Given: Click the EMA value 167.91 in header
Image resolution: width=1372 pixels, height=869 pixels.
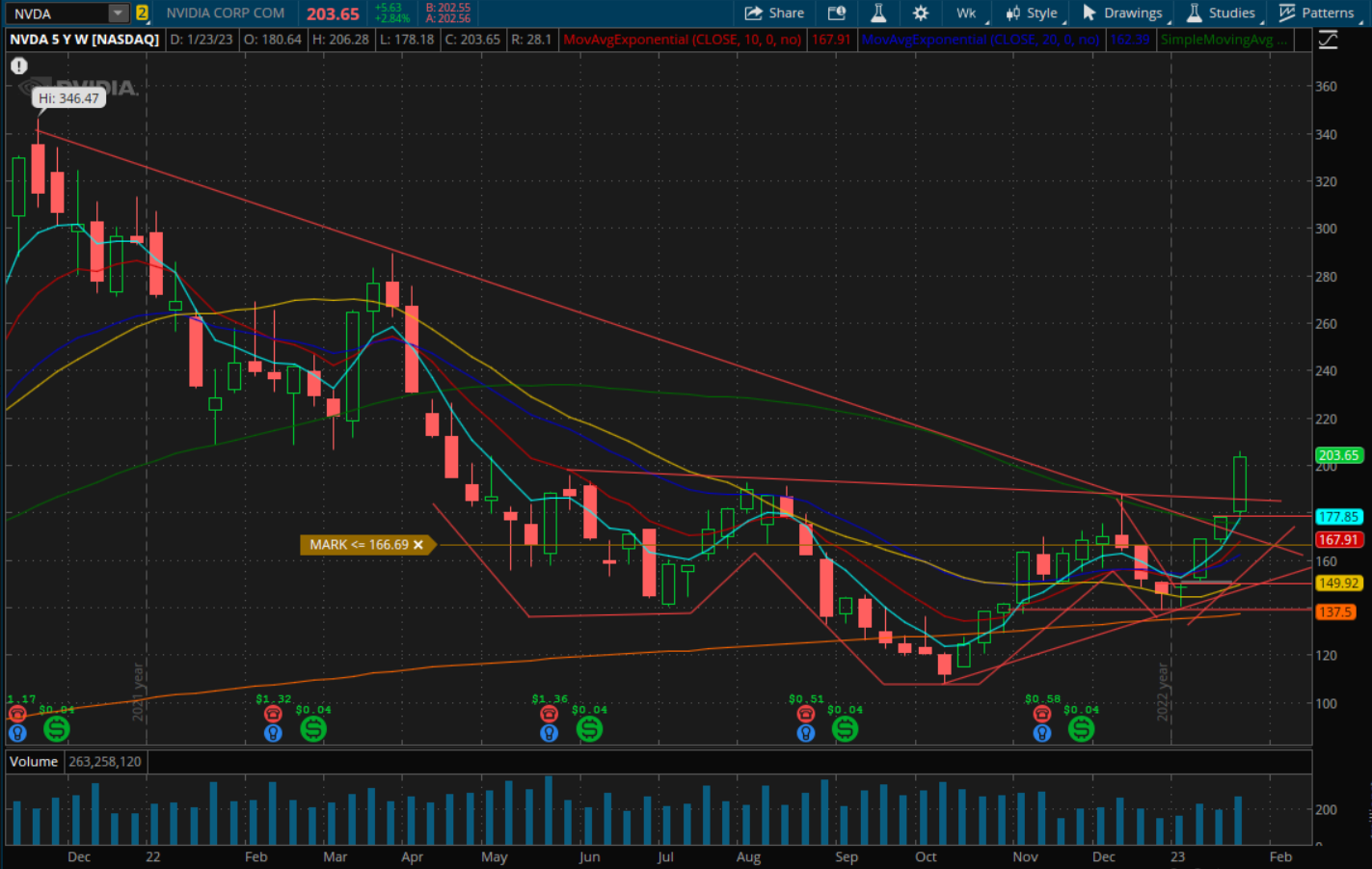Looking at the screenshot, I should 831,40.
